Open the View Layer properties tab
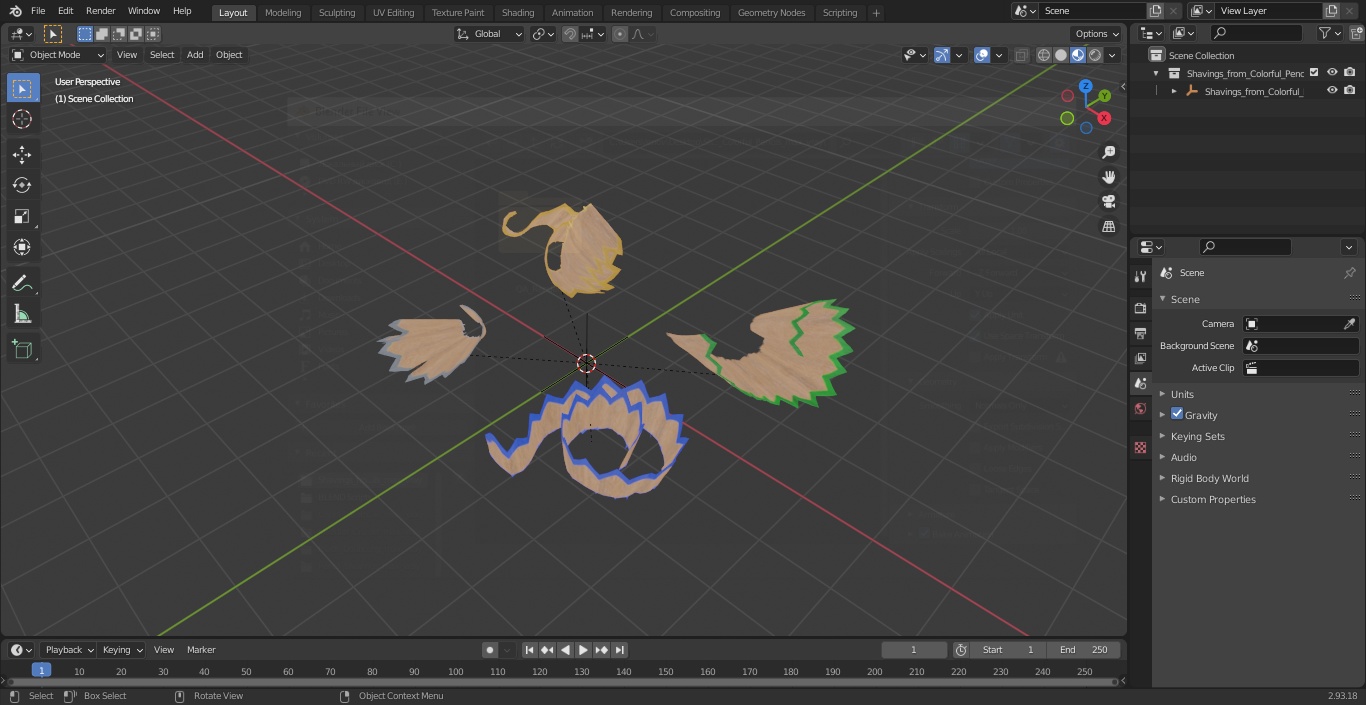 (x=1140, y=358)
